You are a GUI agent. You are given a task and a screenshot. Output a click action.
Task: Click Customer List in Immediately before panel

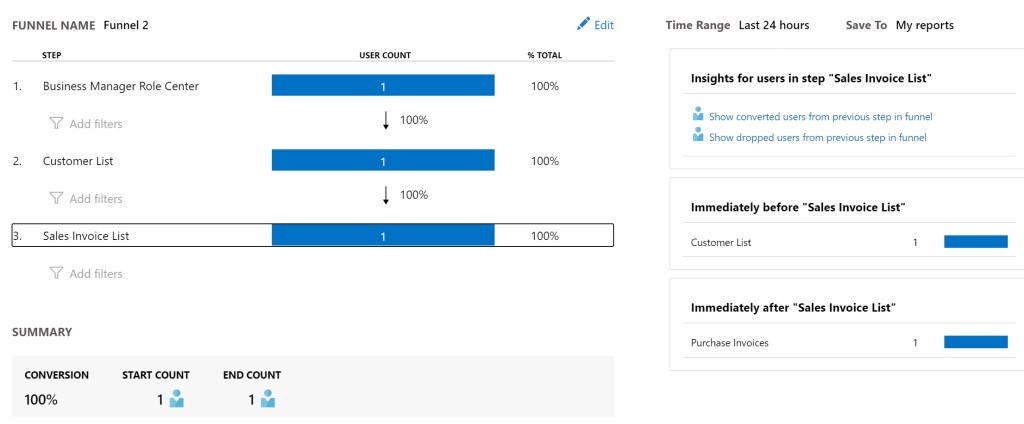(720, 243)
